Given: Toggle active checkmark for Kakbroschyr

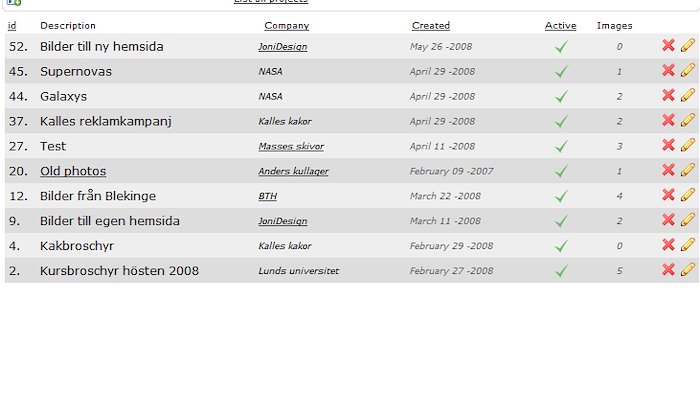Looking at the screenshot, I should [561, 246].
